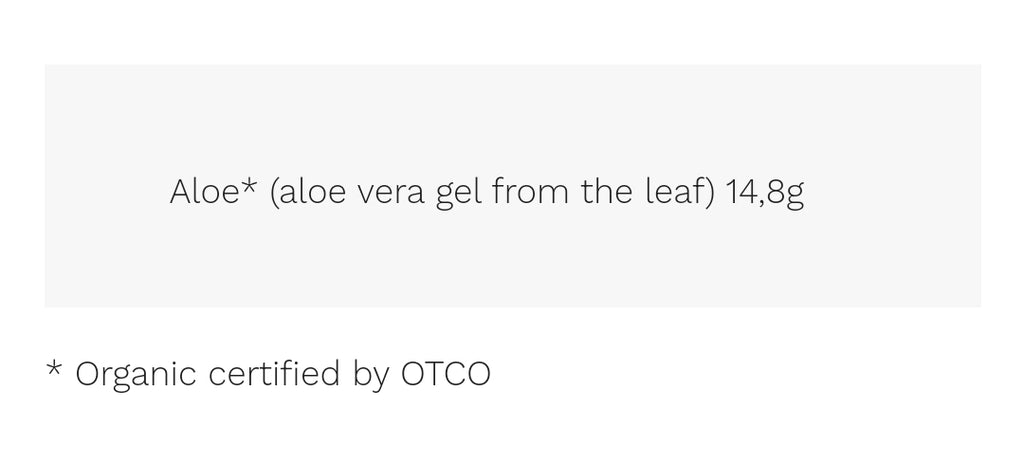Select the lowercase word "aloe" inside parentheses

coord(313,193)
